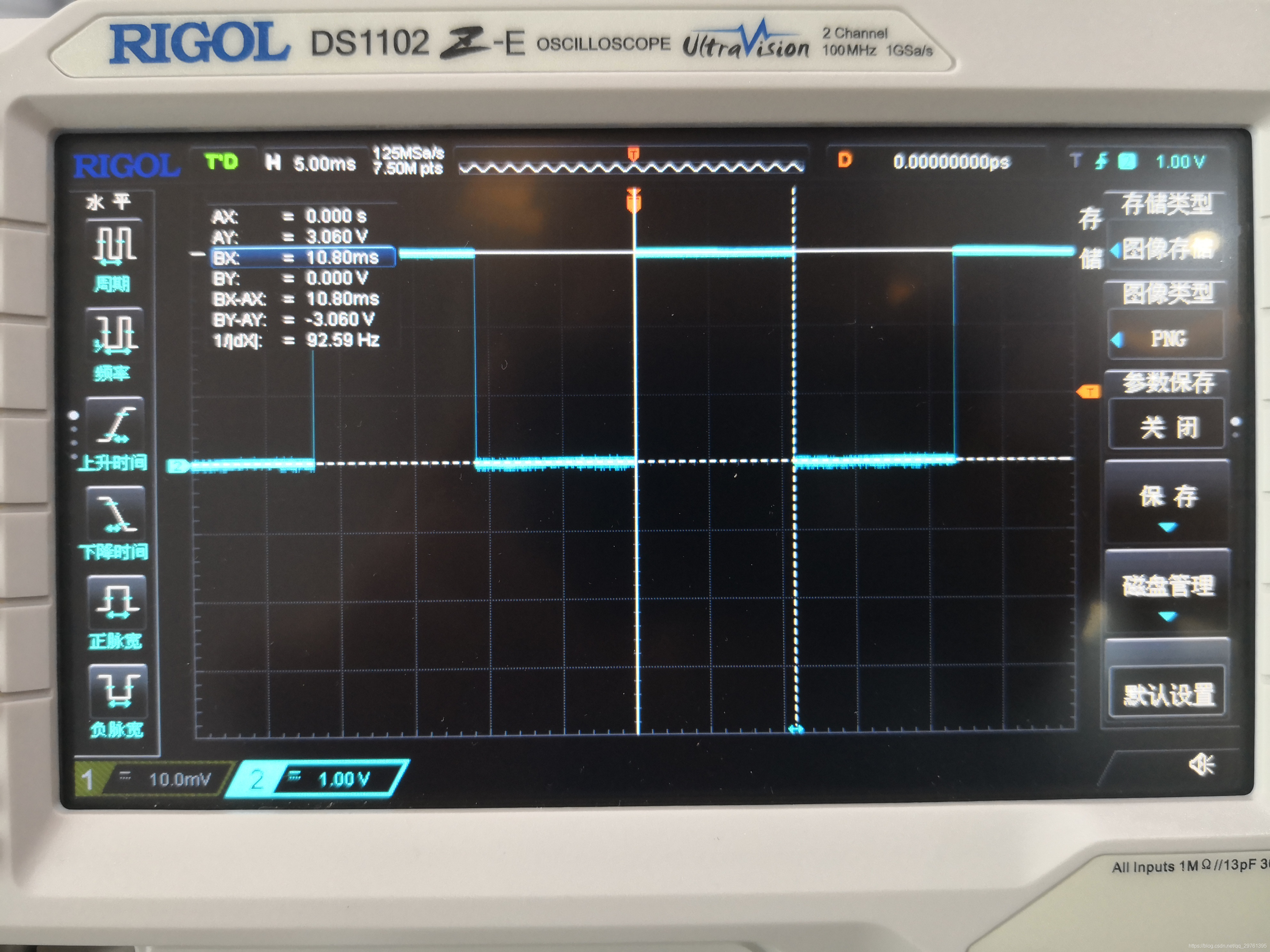The height and width of the screenshot is (952, 1270).
Task: Click the RIGOL logo on the screen
Action: pos(126,166)
